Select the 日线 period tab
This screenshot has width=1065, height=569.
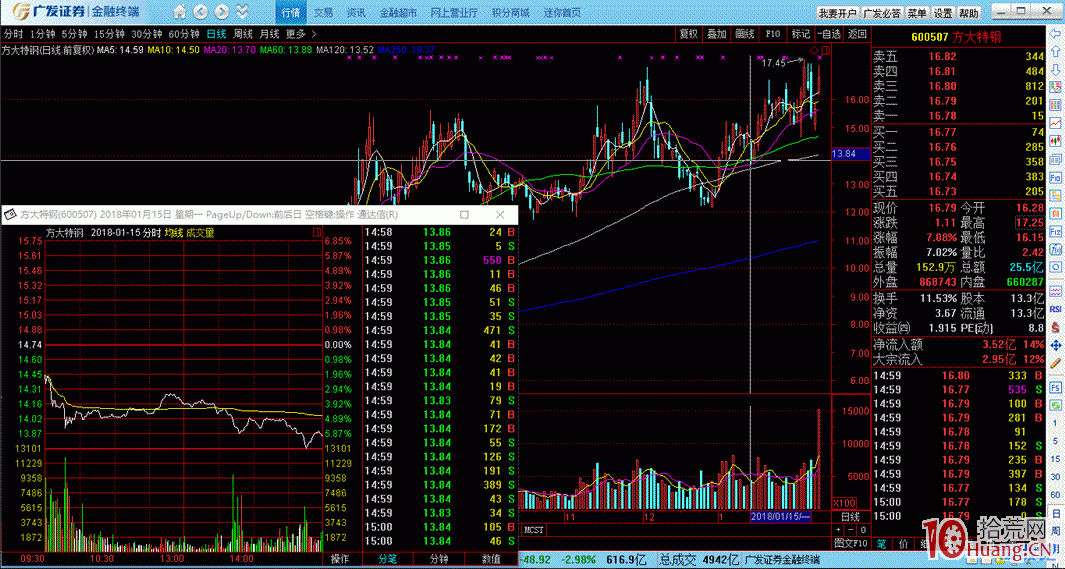tap(217, 33)
